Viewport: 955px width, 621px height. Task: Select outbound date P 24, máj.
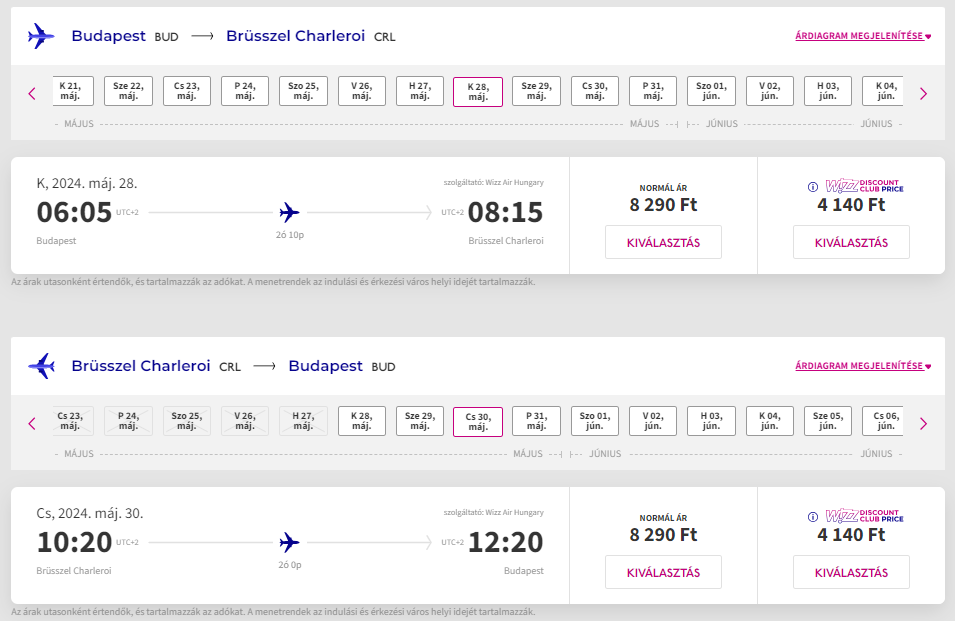pos(245,91)
